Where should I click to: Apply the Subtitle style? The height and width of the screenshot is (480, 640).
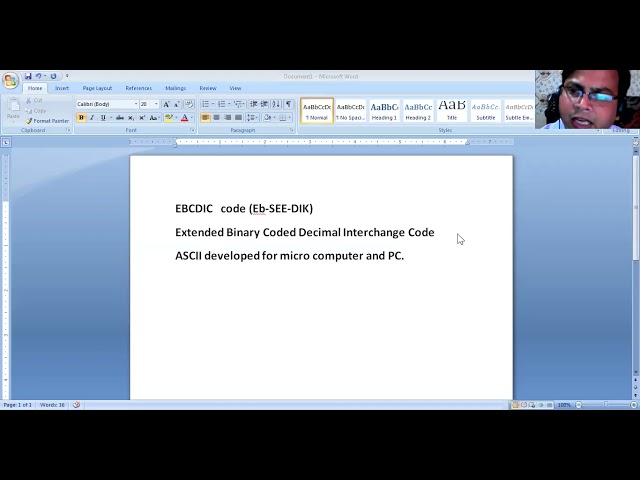pyautogui.click(x=486, y=111)
